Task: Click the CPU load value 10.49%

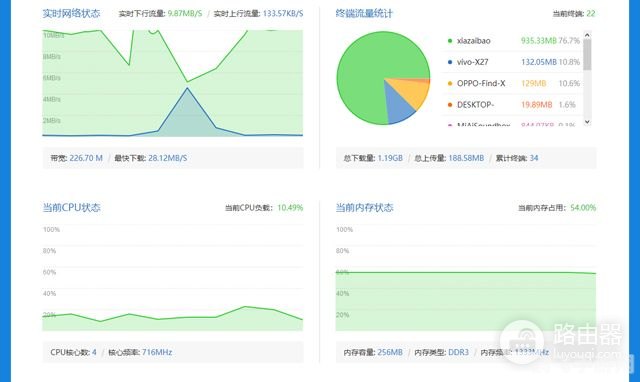Action: [x=290, y=208]
